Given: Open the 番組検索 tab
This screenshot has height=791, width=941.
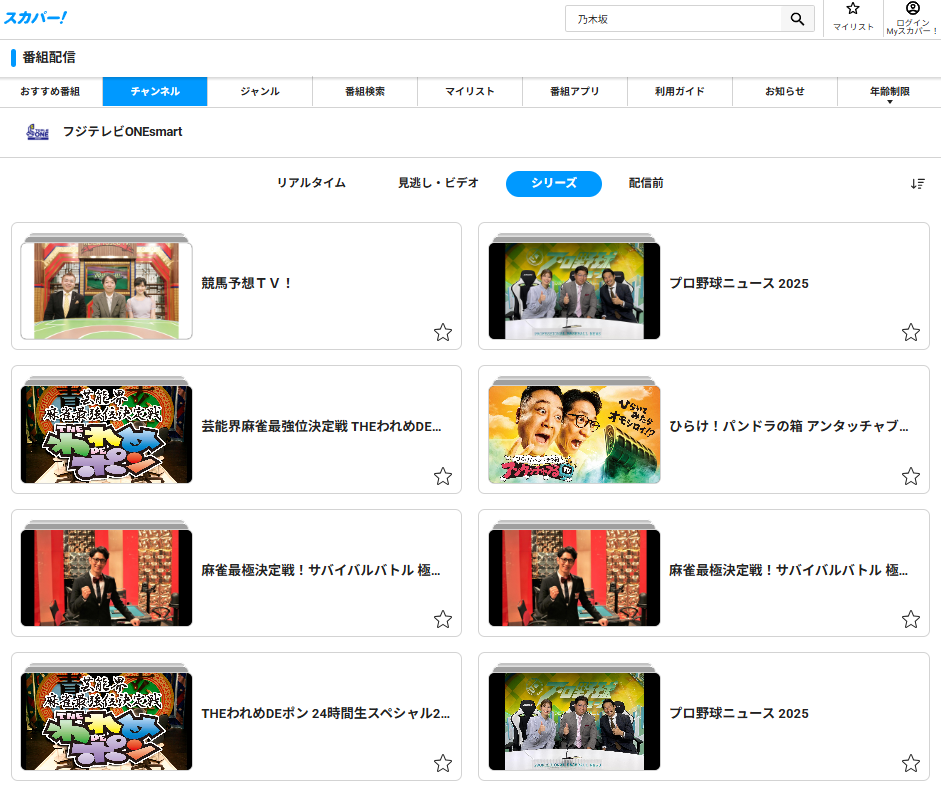Looking at the screenshot, I should tap(365, 92).
